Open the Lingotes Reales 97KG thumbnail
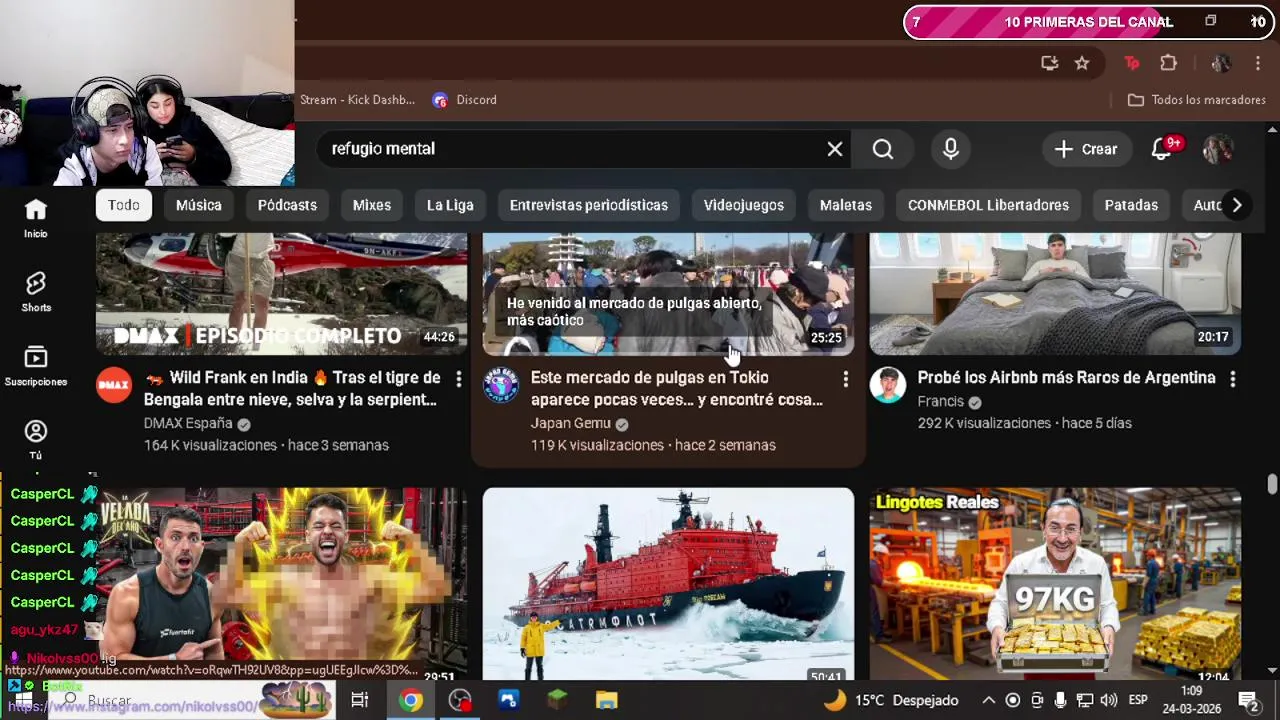 point(1055,584)
